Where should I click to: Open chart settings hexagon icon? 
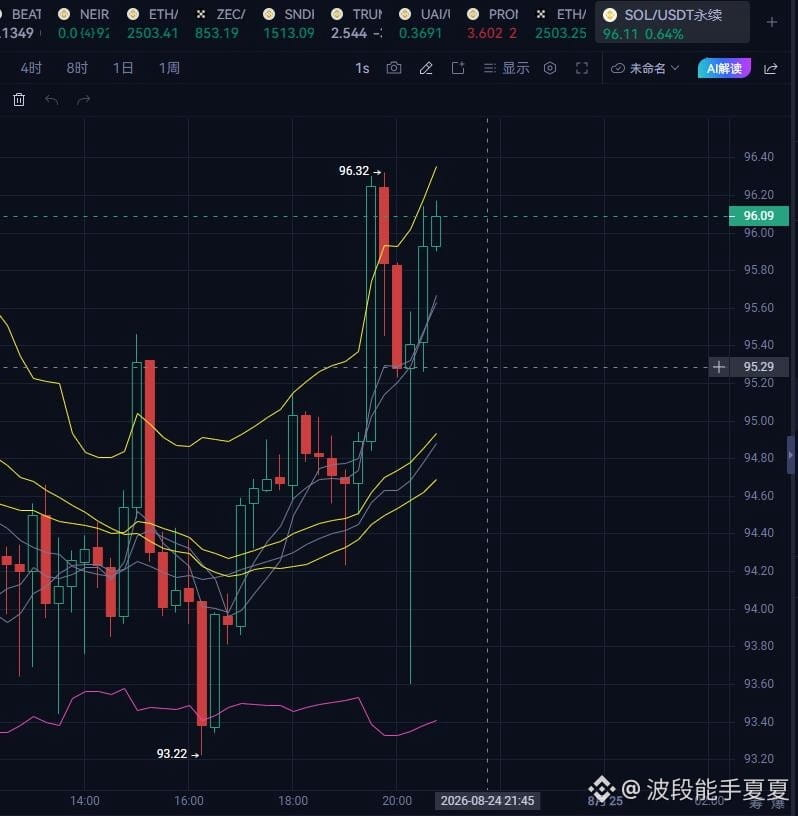coord(550,68)
